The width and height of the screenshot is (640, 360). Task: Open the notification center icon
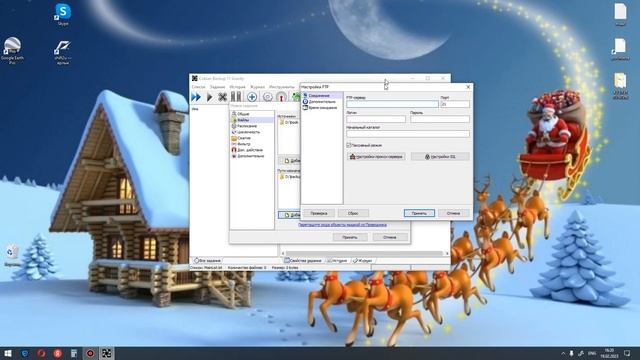[x=627, y=353]
